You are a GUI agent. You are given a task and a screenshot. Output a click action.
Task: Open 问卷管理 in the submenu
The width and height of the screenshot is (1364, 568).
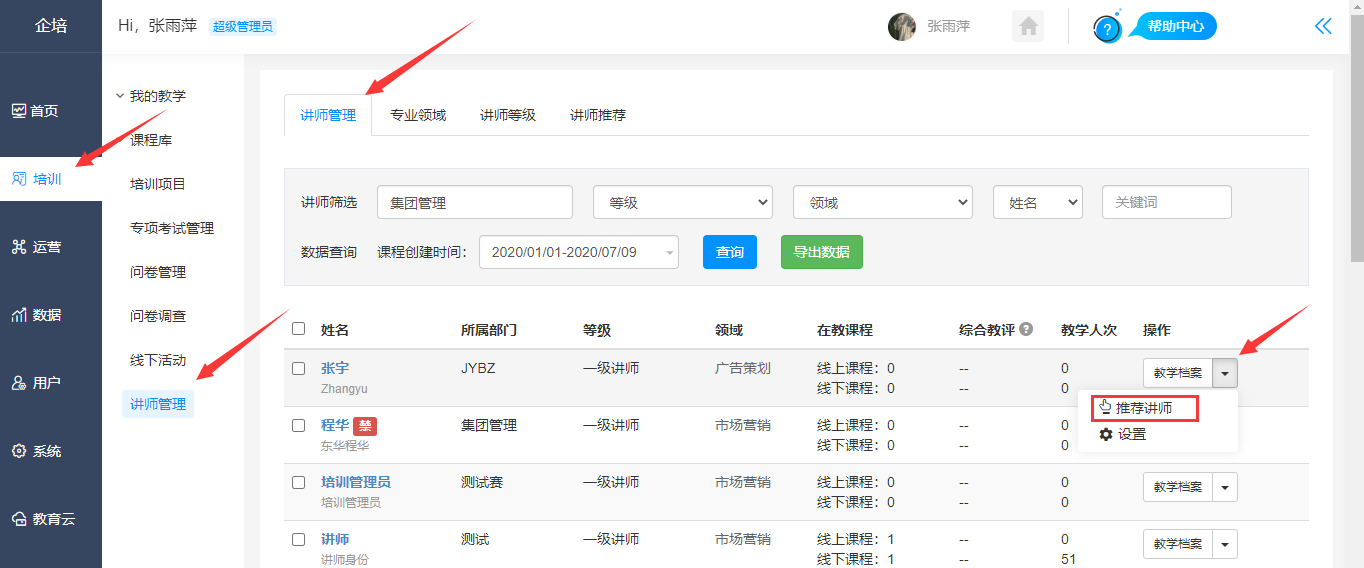[158, 272]
